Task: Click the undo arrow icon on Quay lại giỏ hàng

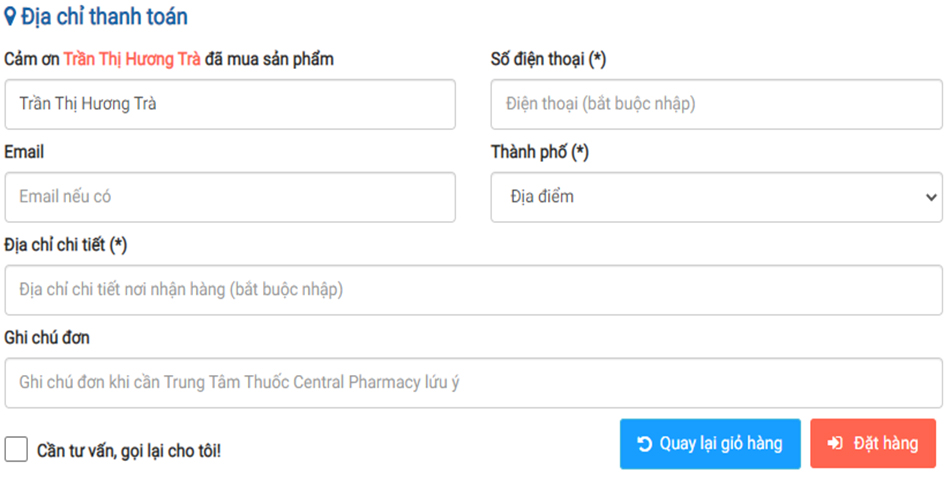Action: pyautogui.click(x=644, y=444)
